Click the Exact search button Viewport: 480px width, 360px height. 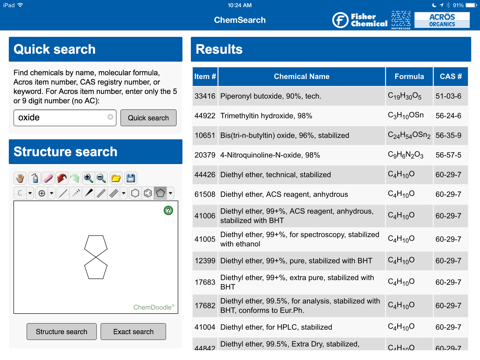click(x=133, y=332)
